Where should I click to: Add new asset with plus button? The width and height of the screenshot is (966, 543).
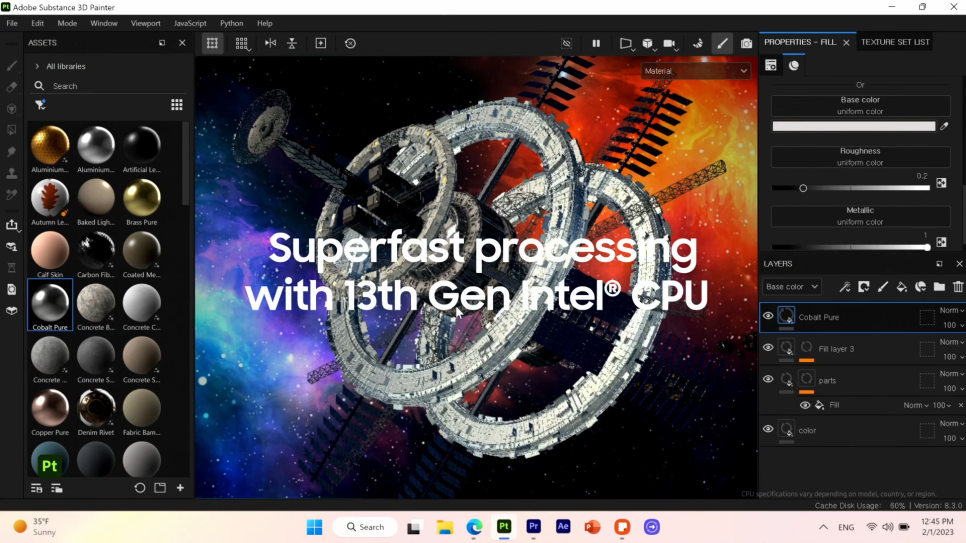point(180,488)
